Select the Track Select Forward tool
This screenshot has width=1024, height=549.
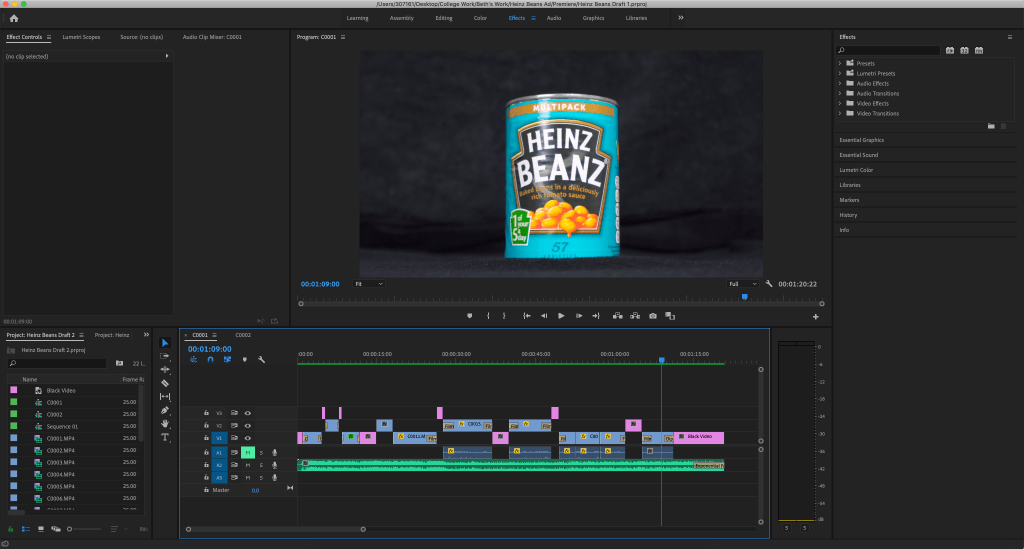(x=165, y=356)
